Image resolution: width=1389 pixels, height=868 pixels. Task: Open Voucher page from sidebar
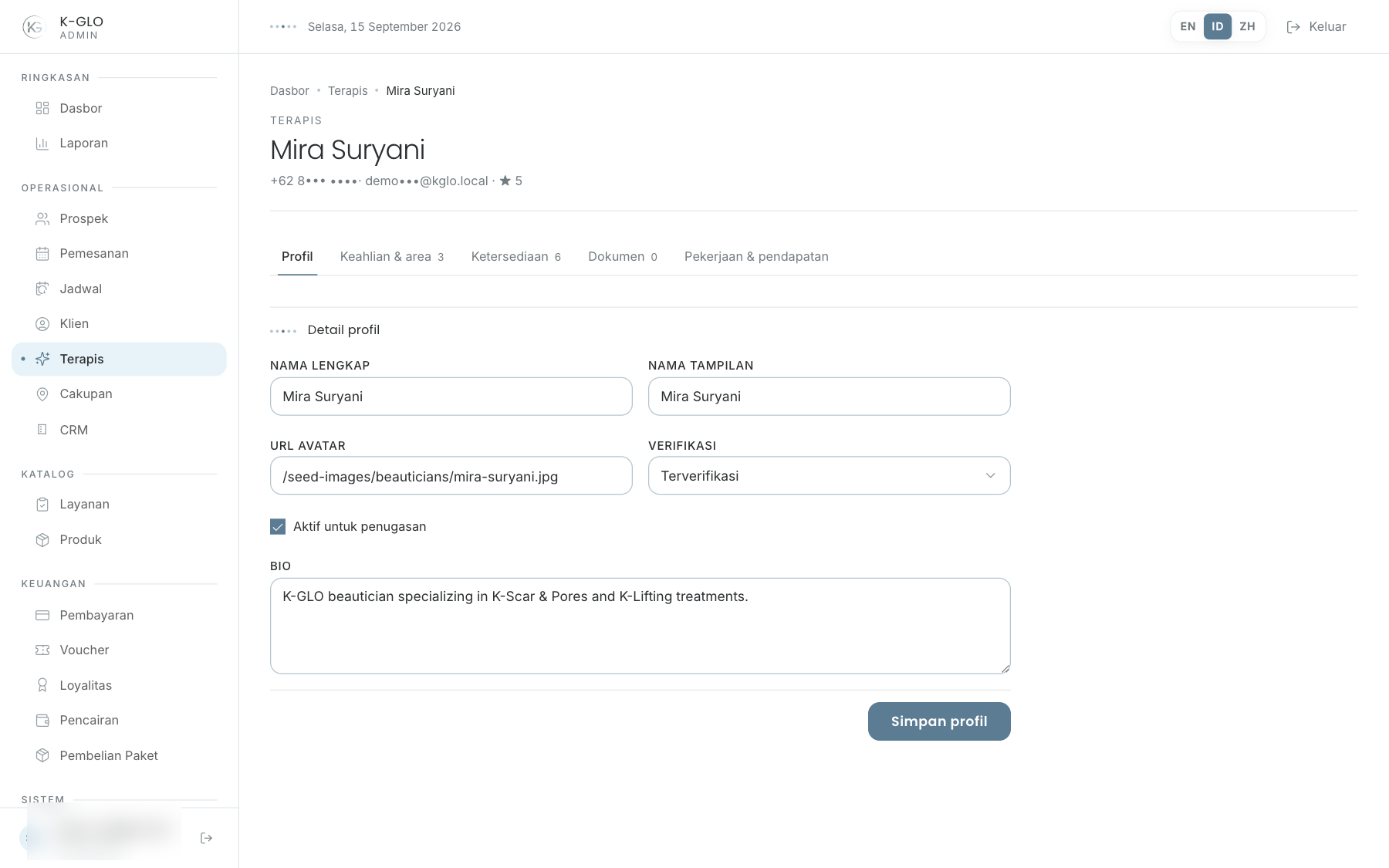pos(119,650)
